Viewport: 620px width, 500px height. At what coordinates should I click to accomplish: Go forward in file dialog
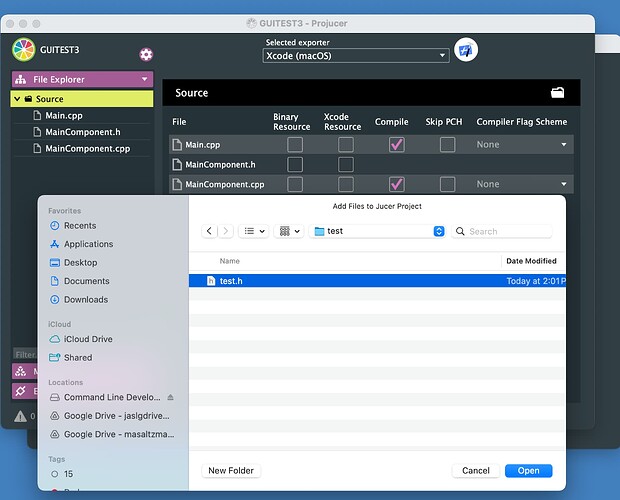(x=225, y=231)
